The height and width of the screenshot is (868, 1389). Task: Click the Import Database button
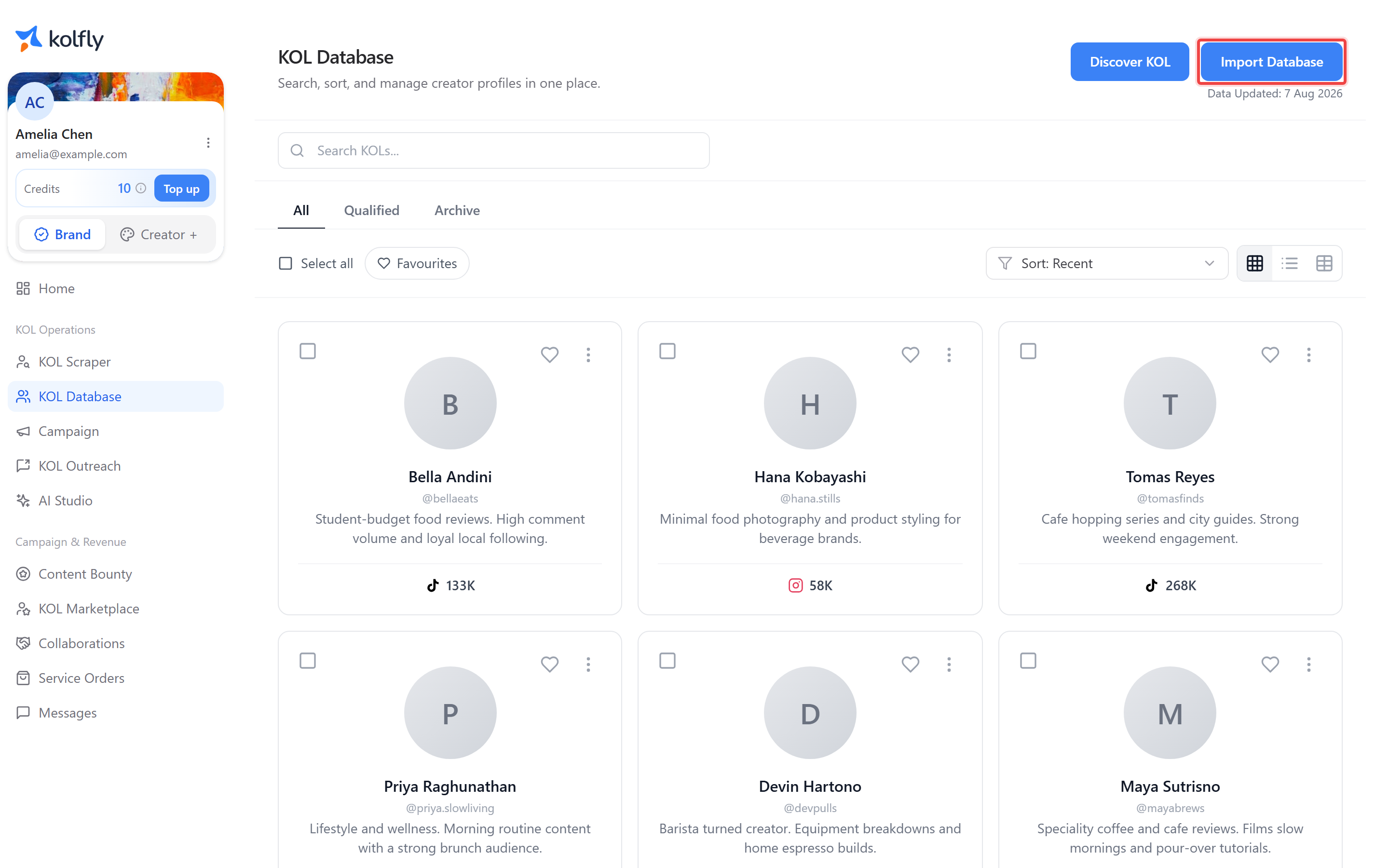1271,61
